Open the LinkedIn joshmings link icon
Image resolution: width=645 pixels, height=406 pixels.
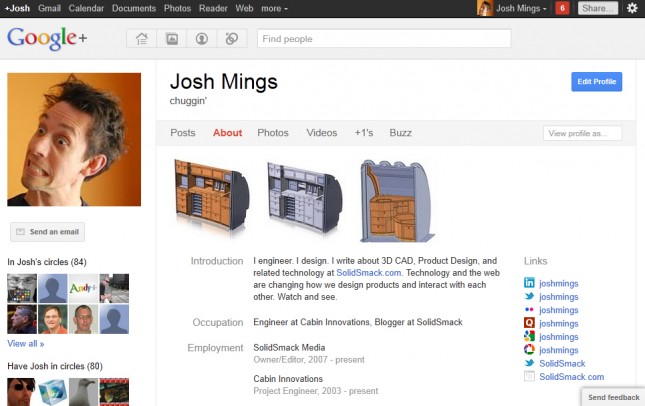[x=529, y=283]
